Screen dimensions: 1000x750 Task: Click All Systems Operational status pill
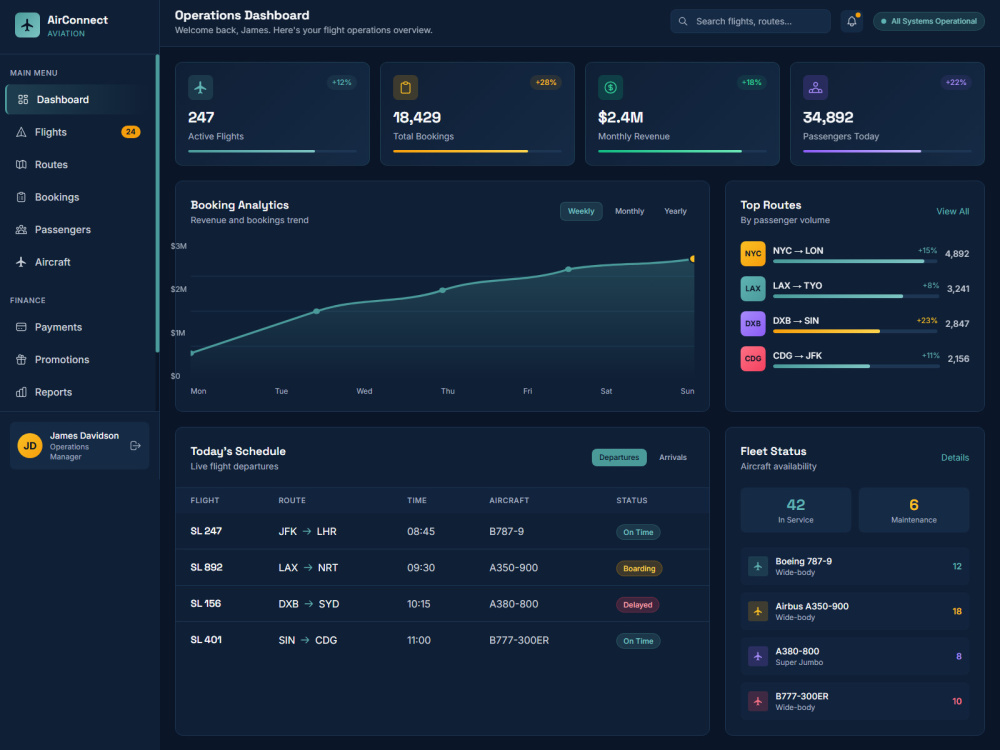click(929, 21)
